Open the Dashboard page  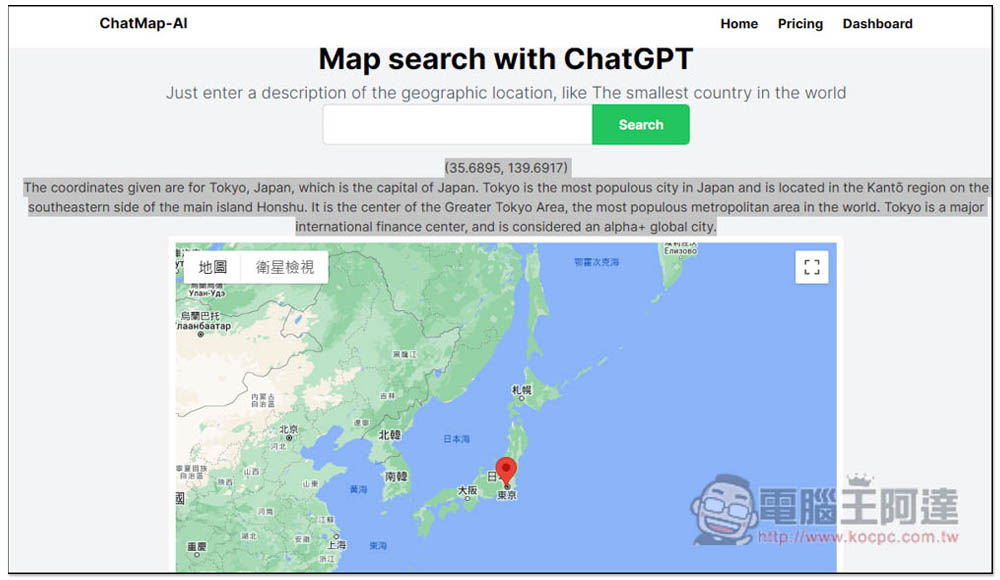click(877, 23)
